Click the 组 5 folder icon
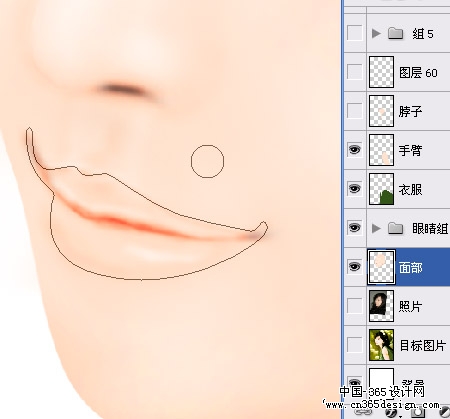 396,33
